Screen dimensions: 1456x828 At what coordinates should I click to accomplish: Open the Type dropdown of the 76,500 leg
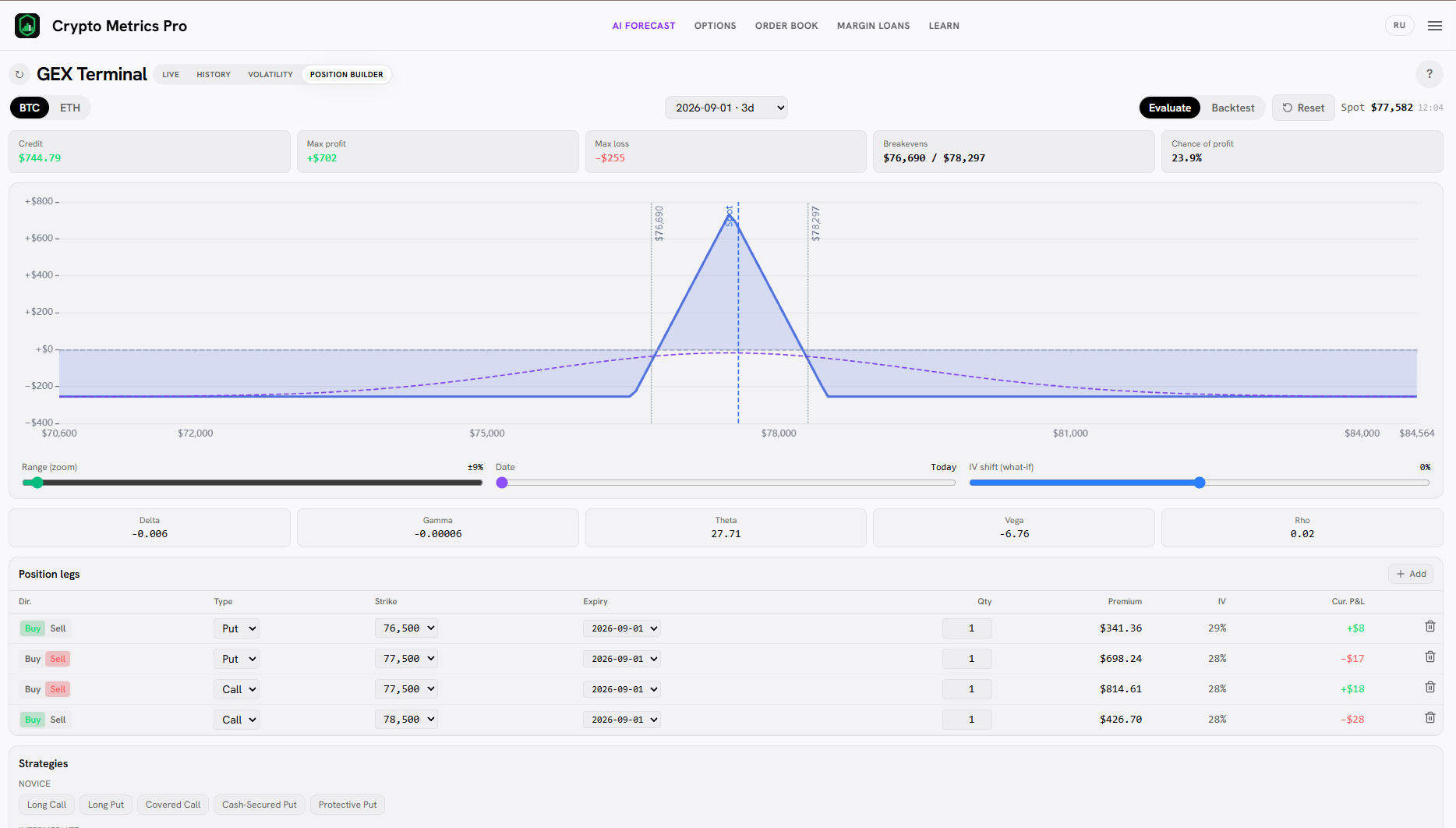[x=236, y=628]
